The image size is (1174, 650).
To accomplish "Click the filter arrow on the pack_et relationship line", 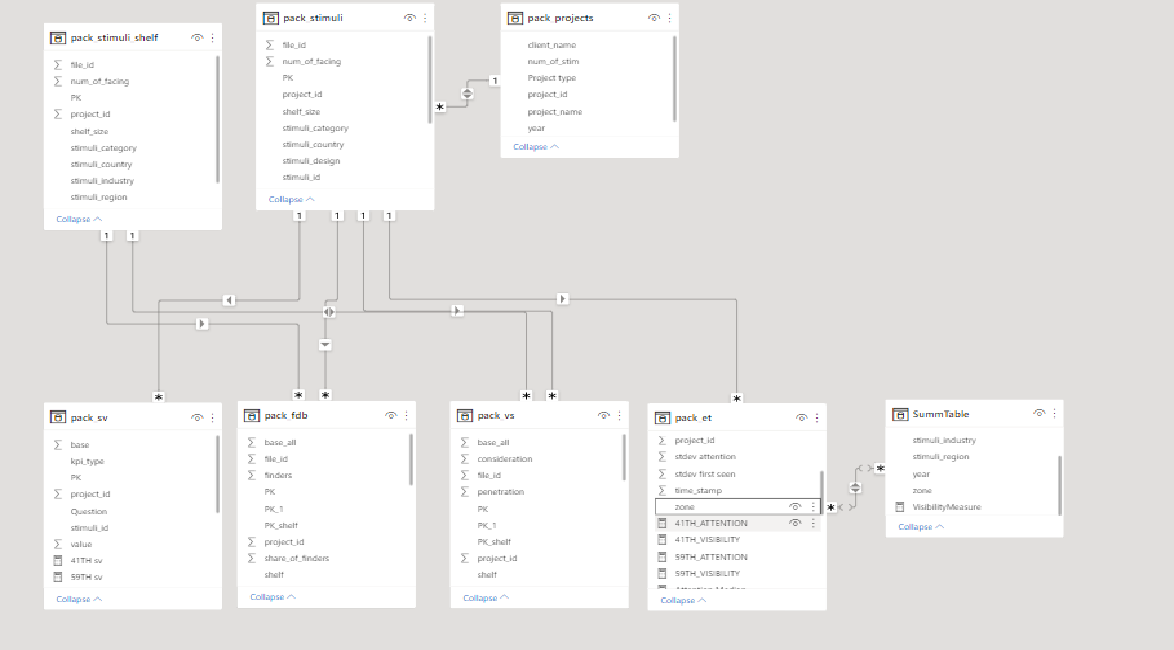I will click(x=562, y=299).
